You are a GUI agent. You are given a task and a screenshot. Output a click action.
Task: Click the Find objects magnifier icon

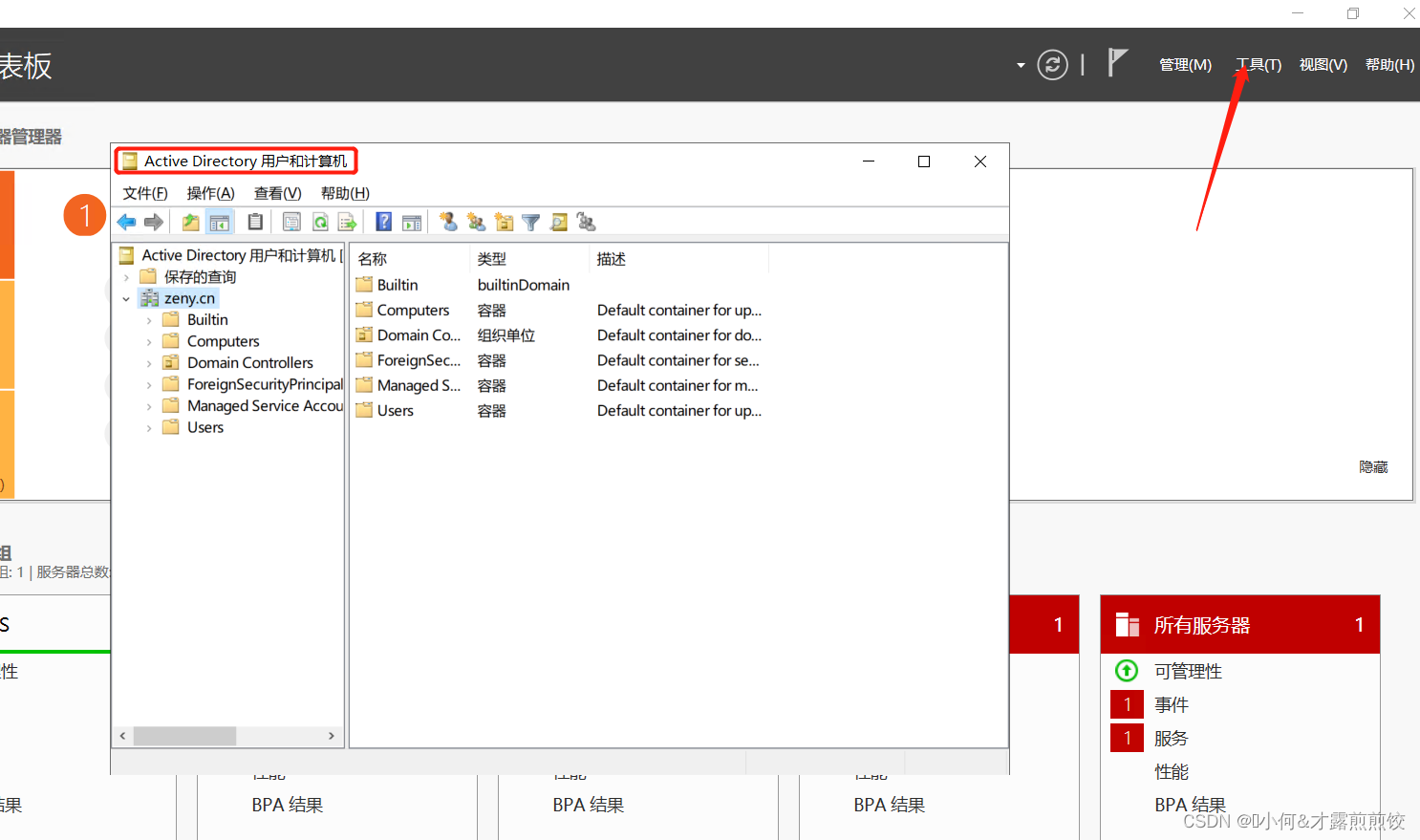coord(559,223)
